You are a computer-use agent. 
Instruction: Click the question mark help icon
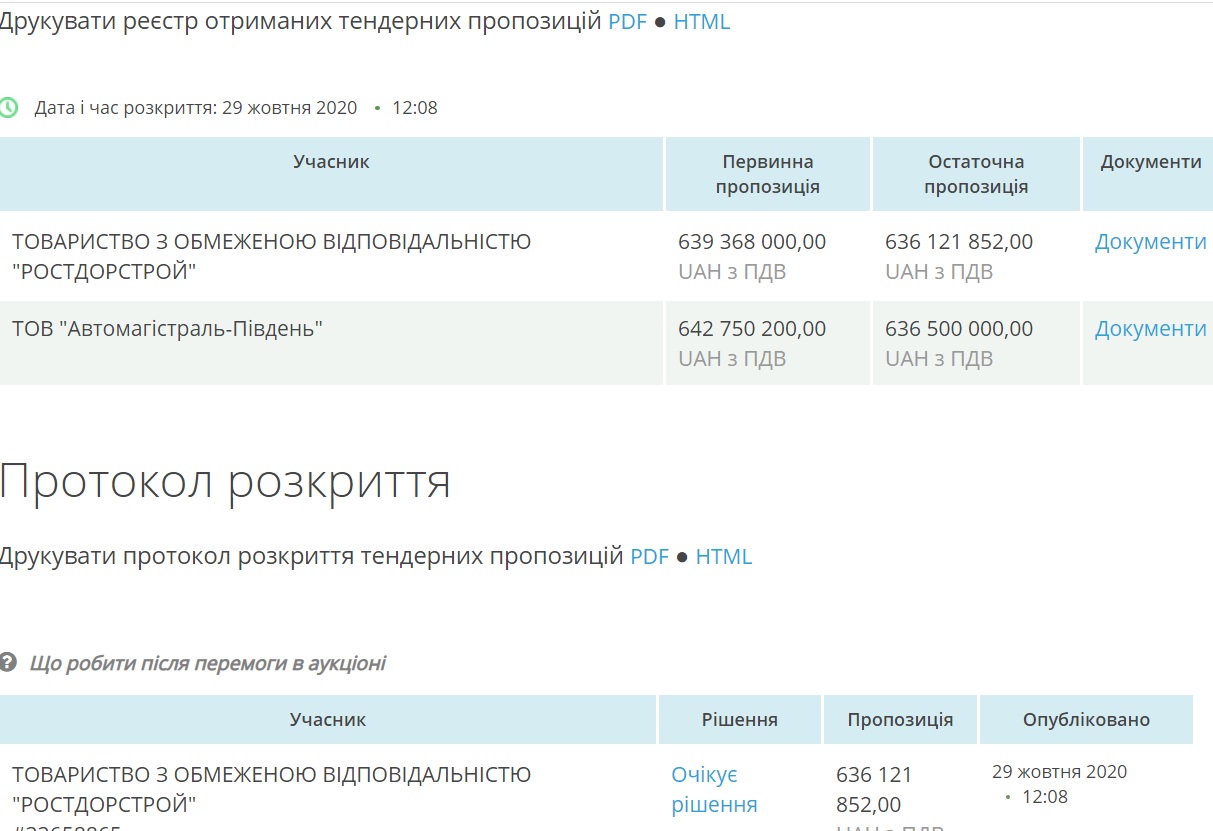tap(8, 663)
